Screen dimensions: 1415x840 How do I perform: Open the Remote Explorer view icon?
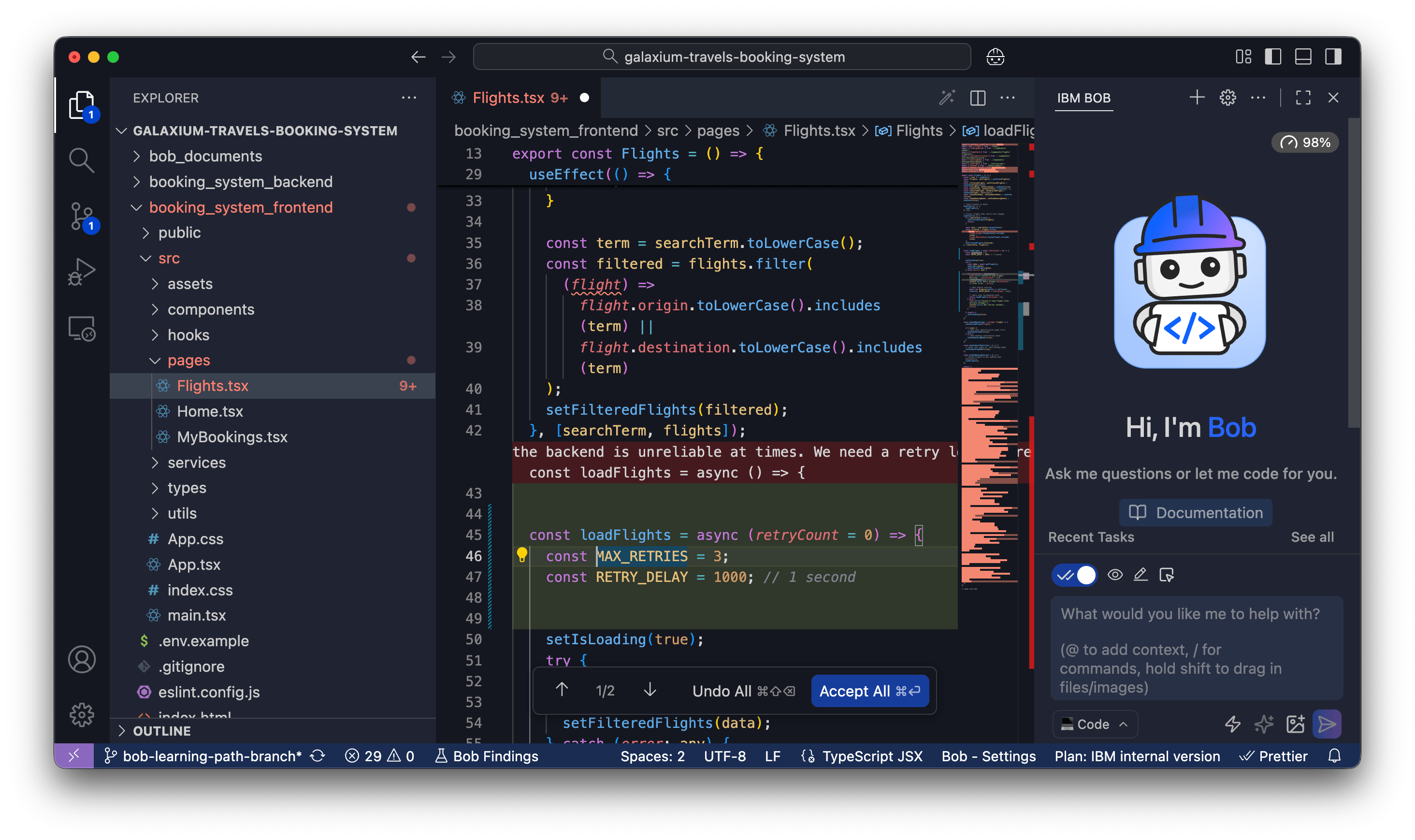tap(82, 328)
